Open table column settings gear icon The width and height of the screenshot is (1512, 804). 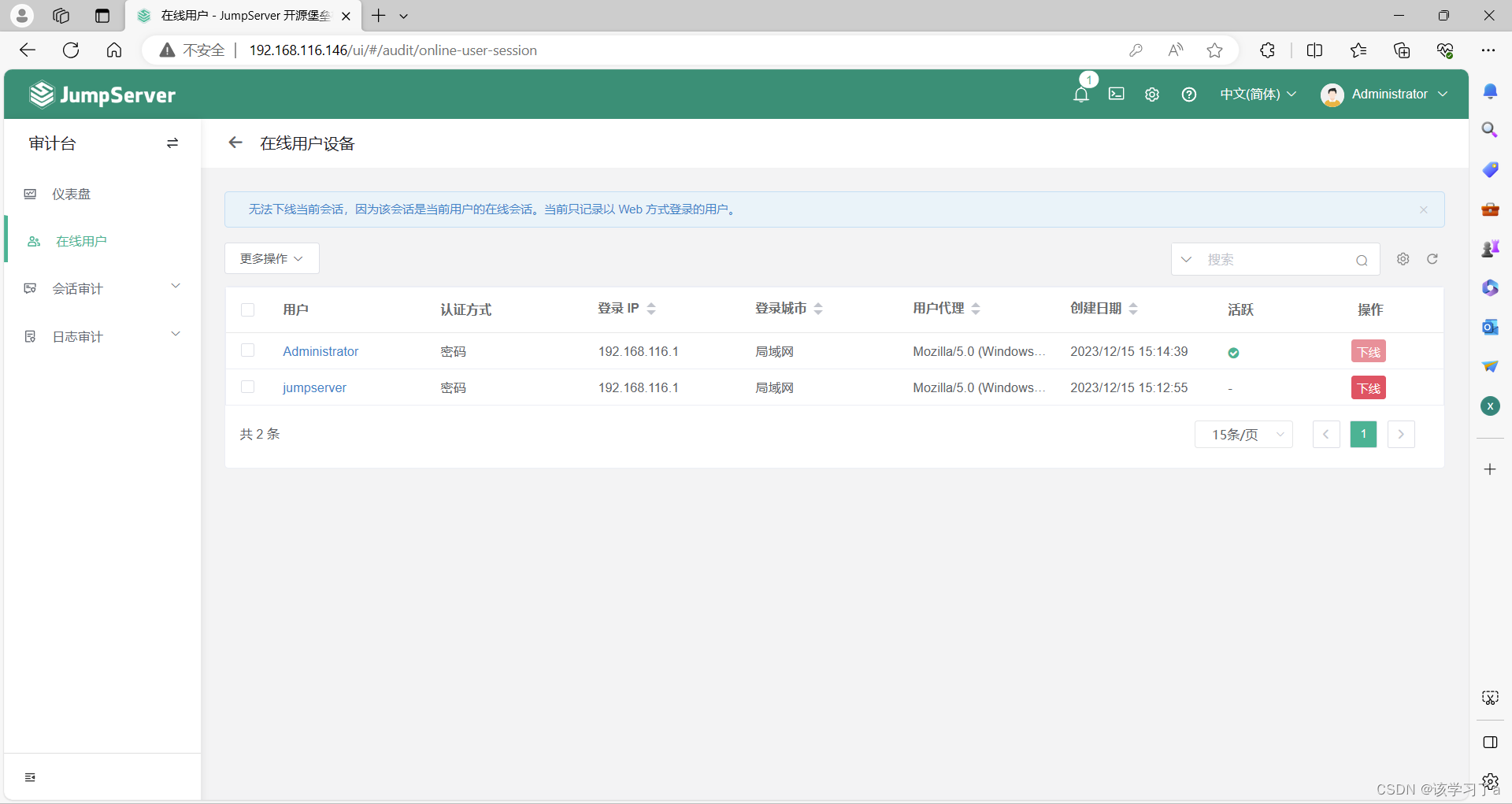coord(1403,259)
